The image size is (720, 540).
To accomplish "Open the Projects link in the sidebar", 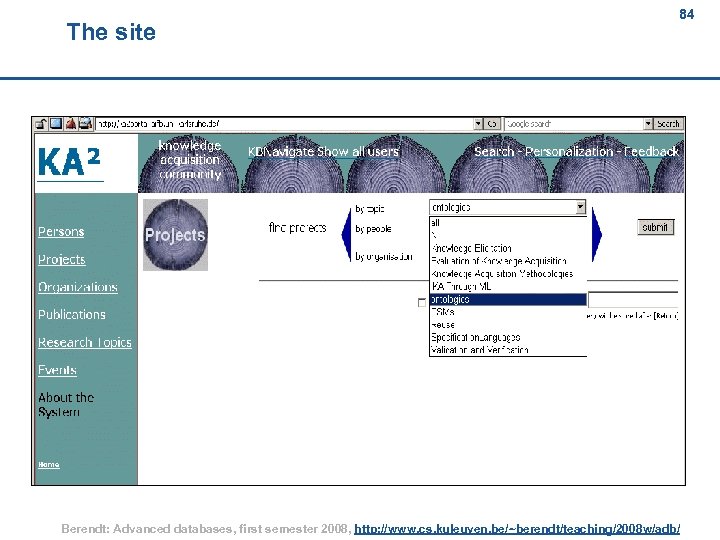I will coord(62,259).
